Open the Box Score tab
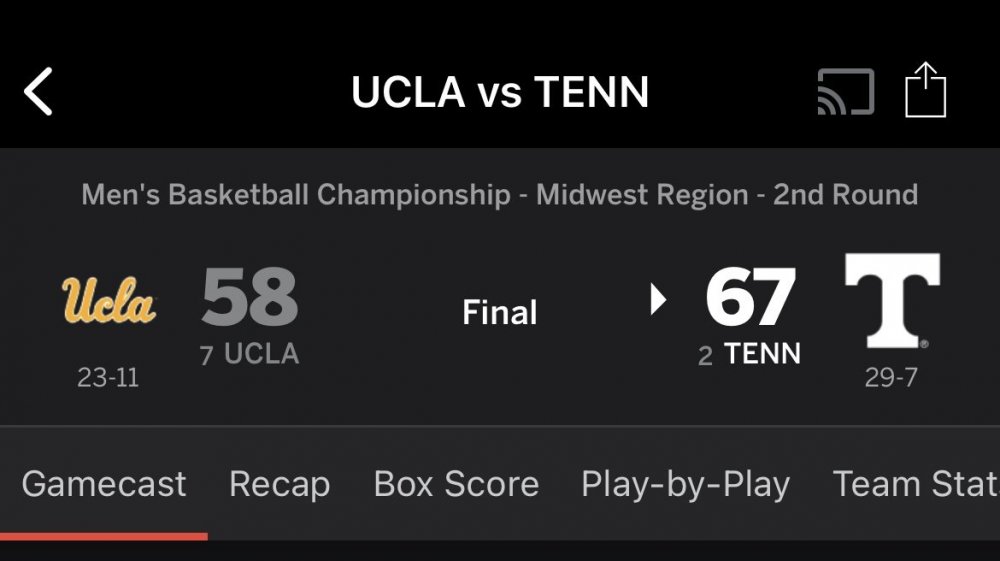The width and height of the screenshot is (1000, 561). [x=456, y=484]
